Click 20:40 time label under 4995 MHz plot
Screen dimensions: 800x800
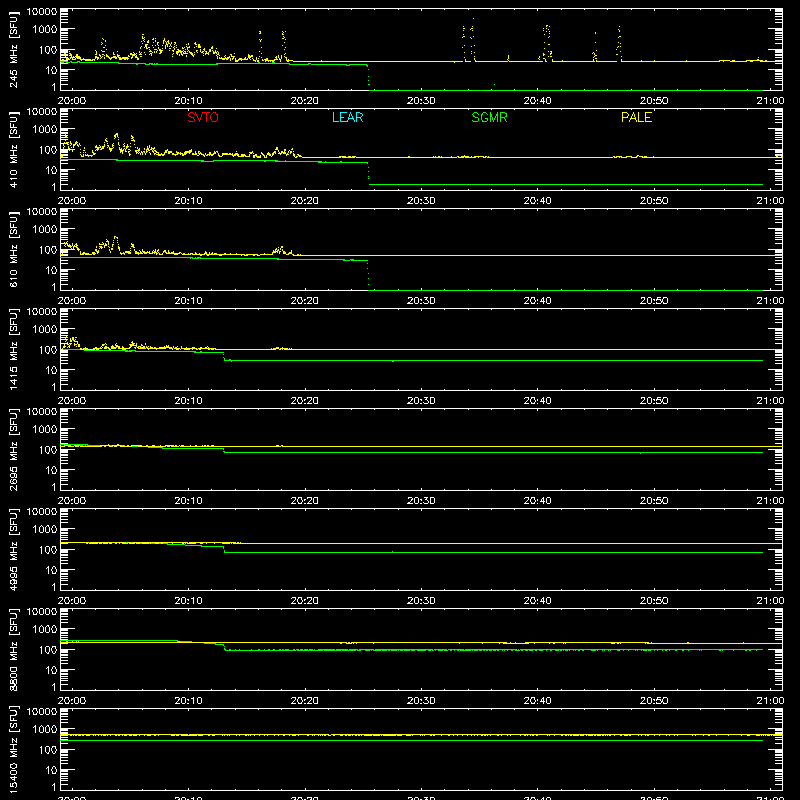[x=537, y=601]
